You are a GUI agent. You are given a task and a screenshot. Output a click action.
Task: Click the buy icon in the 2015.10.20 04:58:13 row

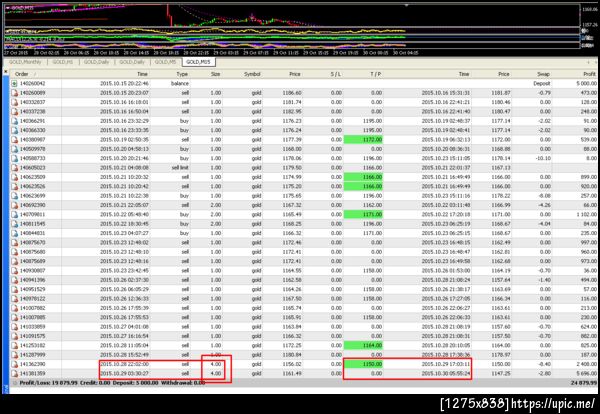pos(15,149)
